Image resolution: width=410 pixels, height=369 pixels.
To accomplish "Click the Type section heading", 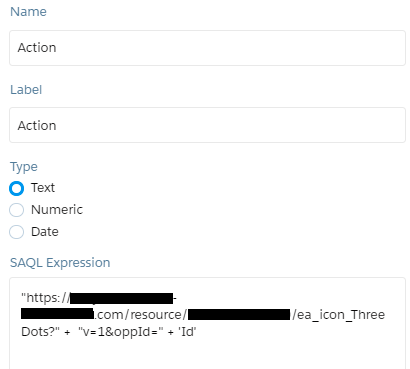I will (x=24, y=167).
